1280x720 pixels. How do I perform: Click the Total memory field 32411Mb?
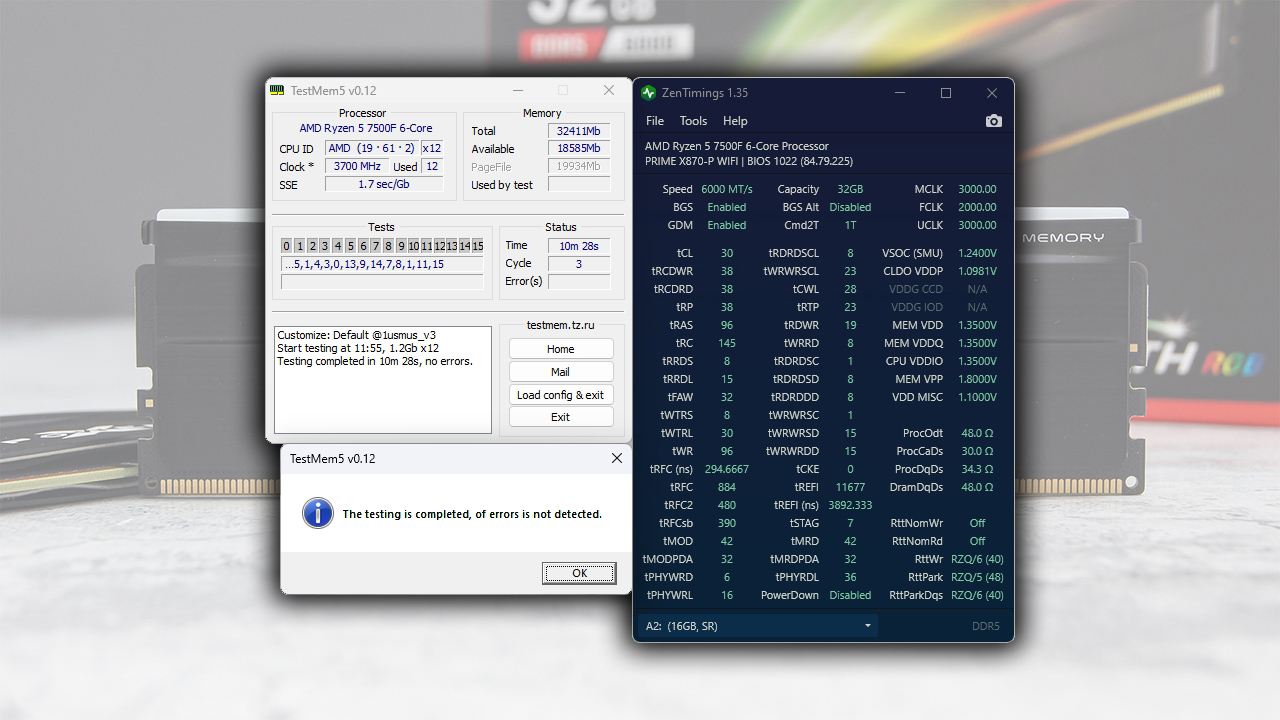point(579,131)
